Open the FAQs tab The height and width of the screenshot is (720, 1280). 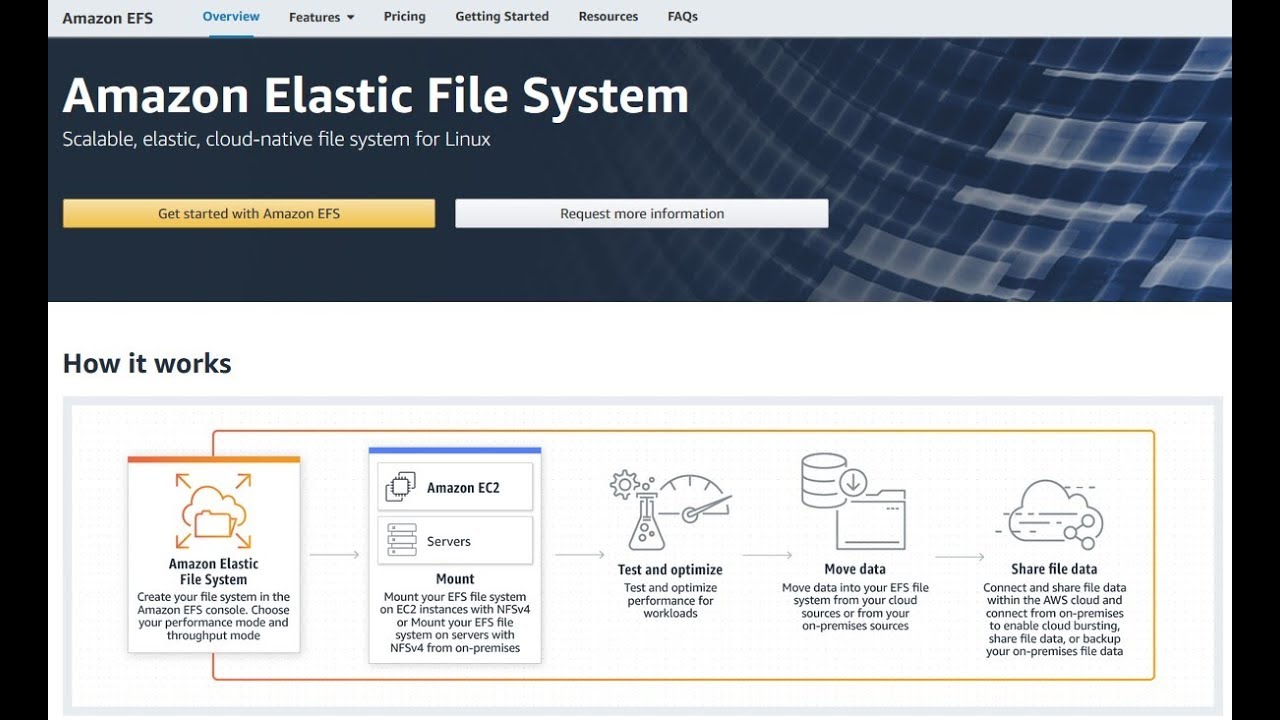pos(683,16)
